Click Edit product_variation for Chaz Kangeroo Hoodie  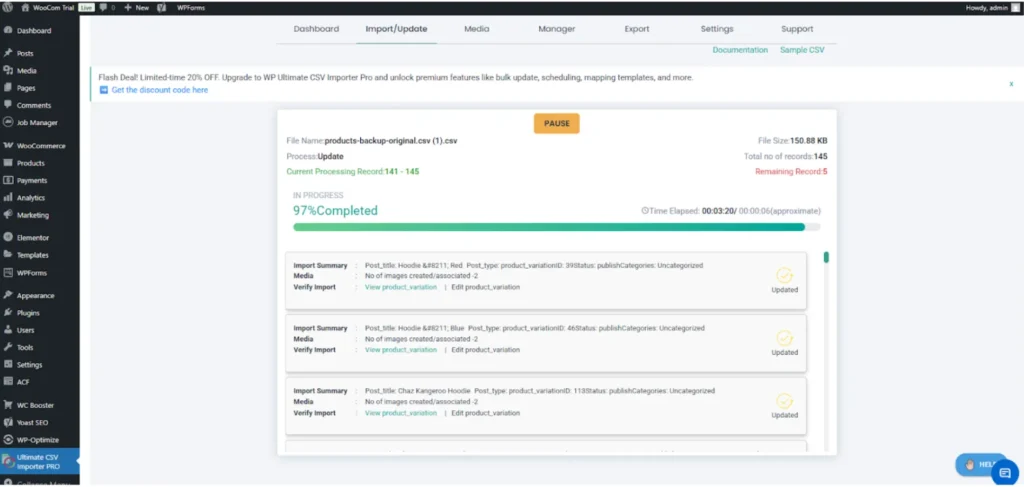pos(485,413)
